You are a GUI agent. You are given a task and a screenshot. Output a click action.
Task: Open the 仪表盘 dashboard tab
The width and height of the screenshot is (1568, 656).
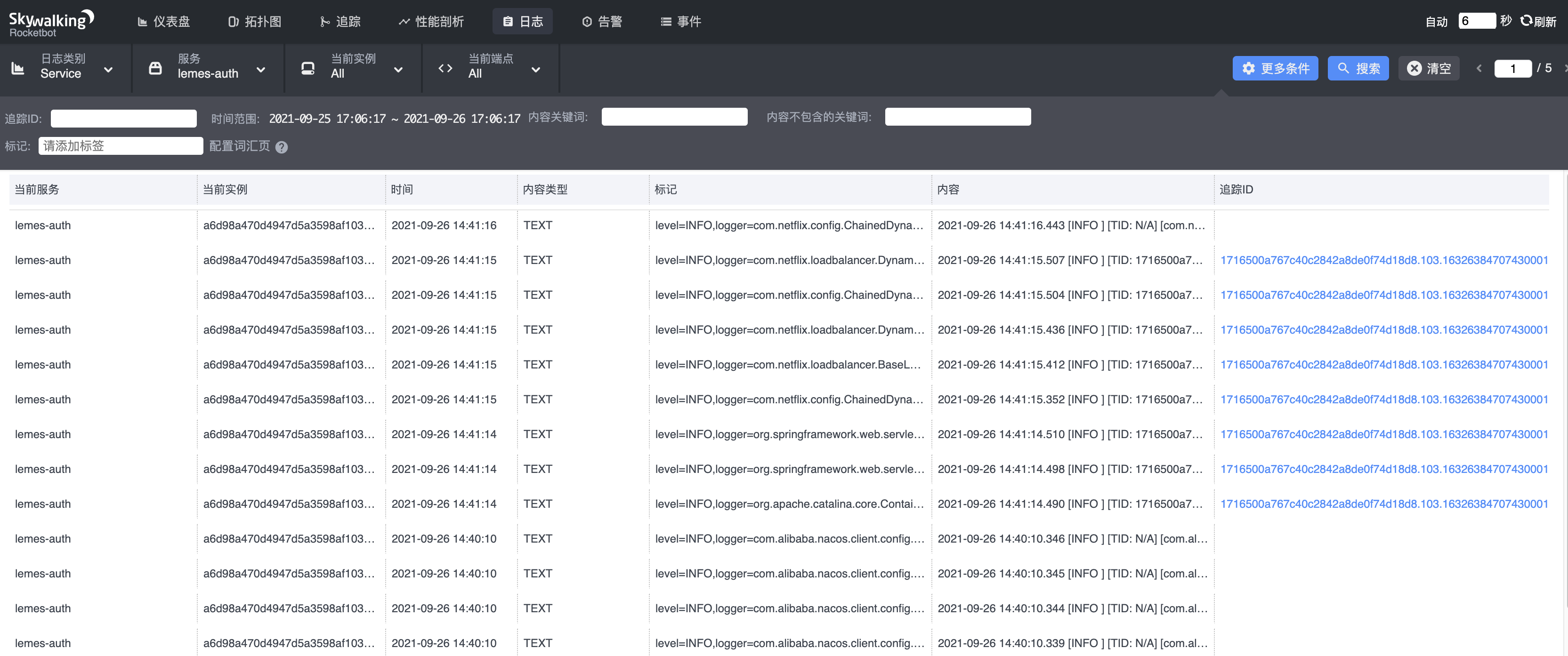164,21
